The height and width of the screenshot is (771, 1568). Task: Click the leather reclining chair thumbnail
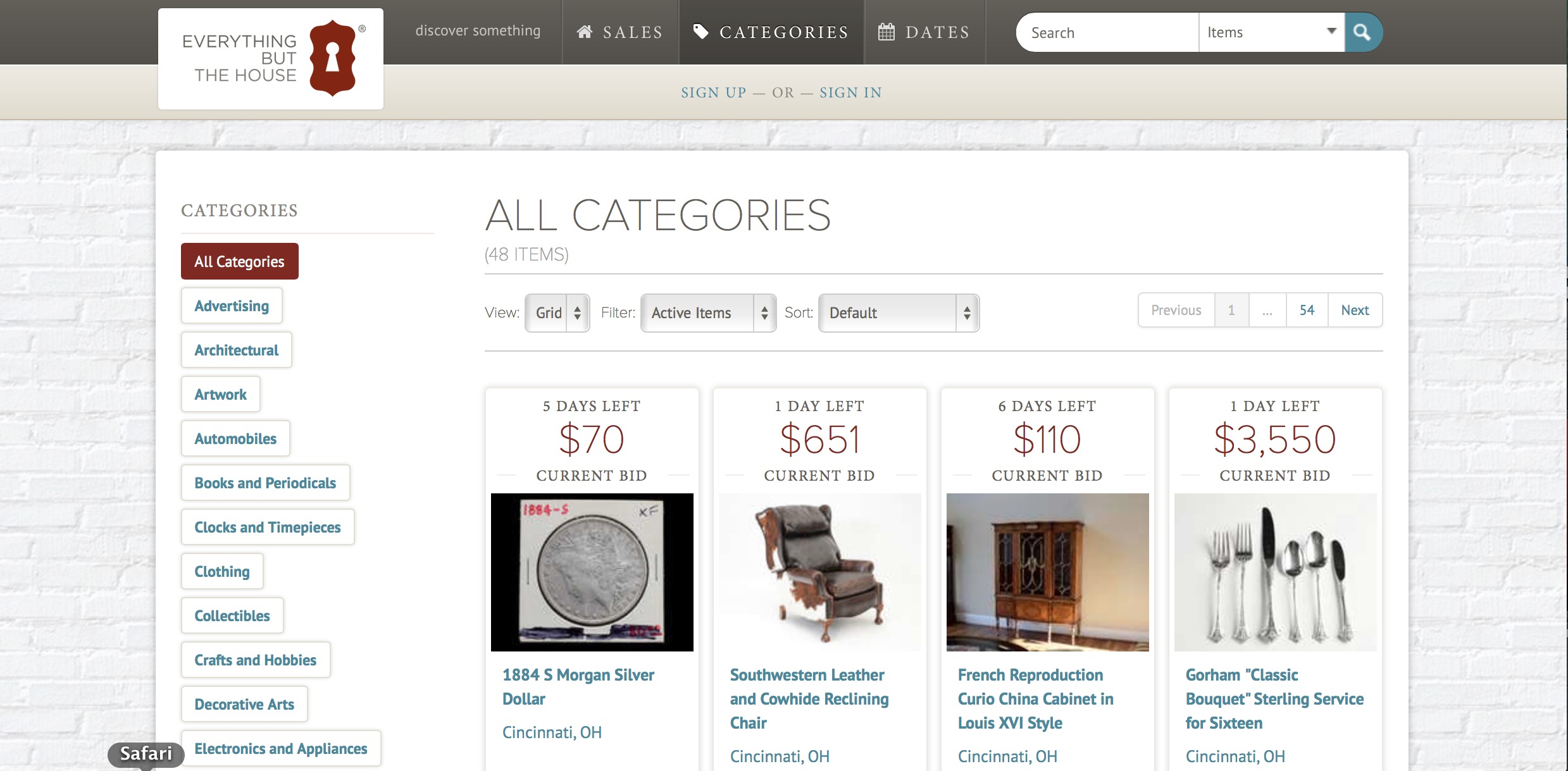click(x=819, y=572)
